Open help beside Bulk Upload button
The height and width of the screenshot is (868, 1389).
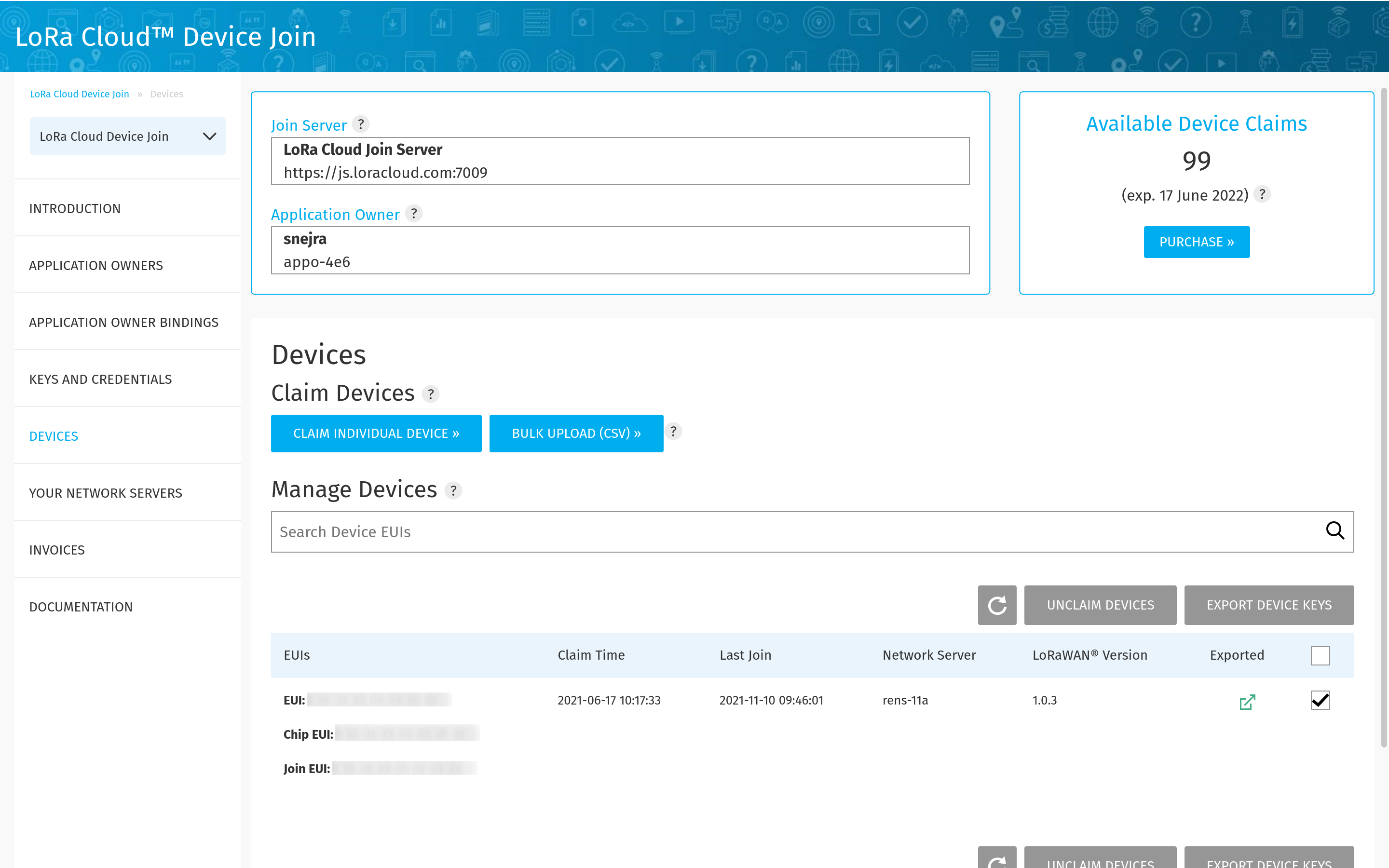coord(673,432)
